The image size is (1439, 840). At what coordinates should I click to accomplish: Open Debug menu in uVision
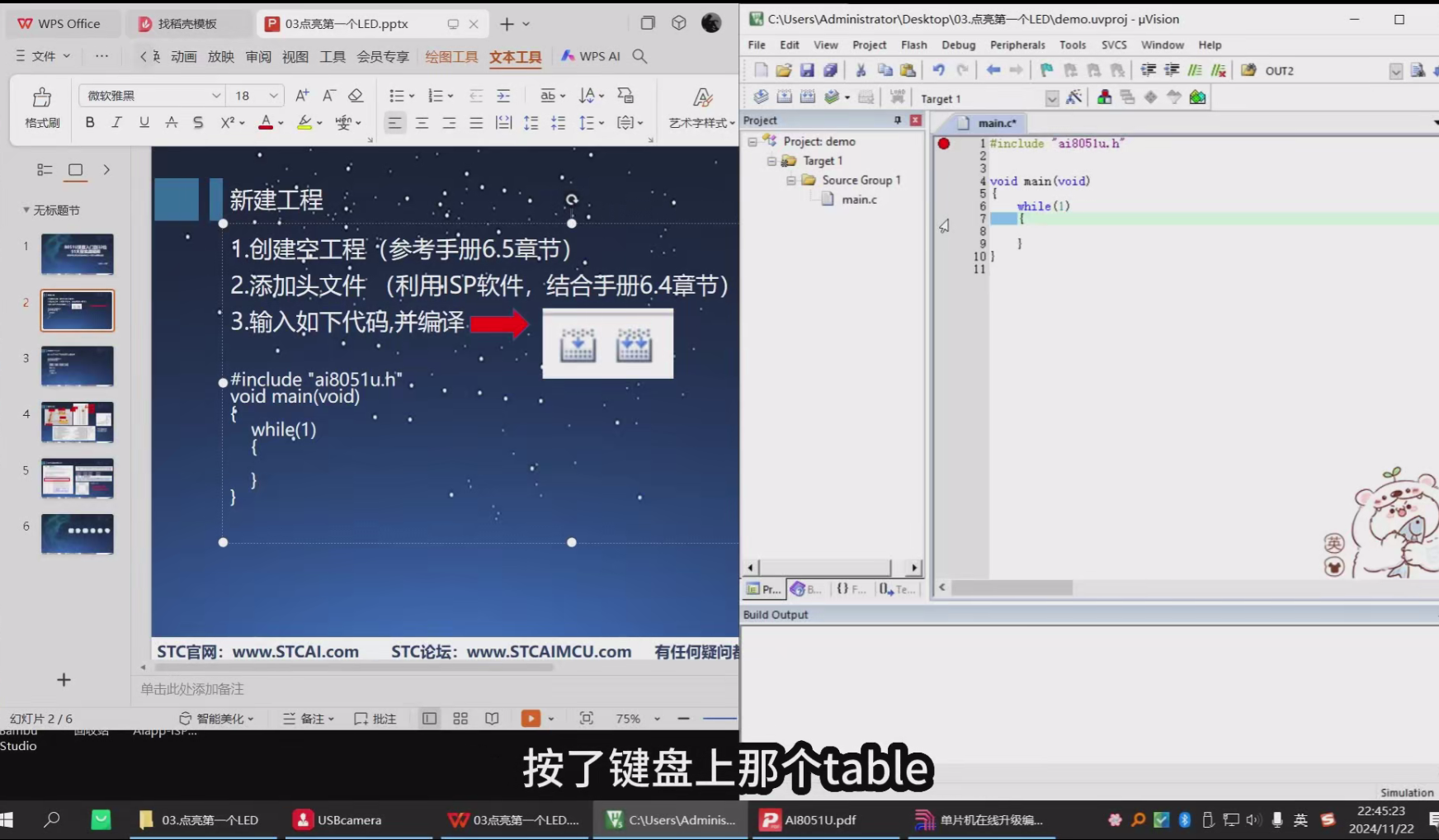tap(958, 45)
